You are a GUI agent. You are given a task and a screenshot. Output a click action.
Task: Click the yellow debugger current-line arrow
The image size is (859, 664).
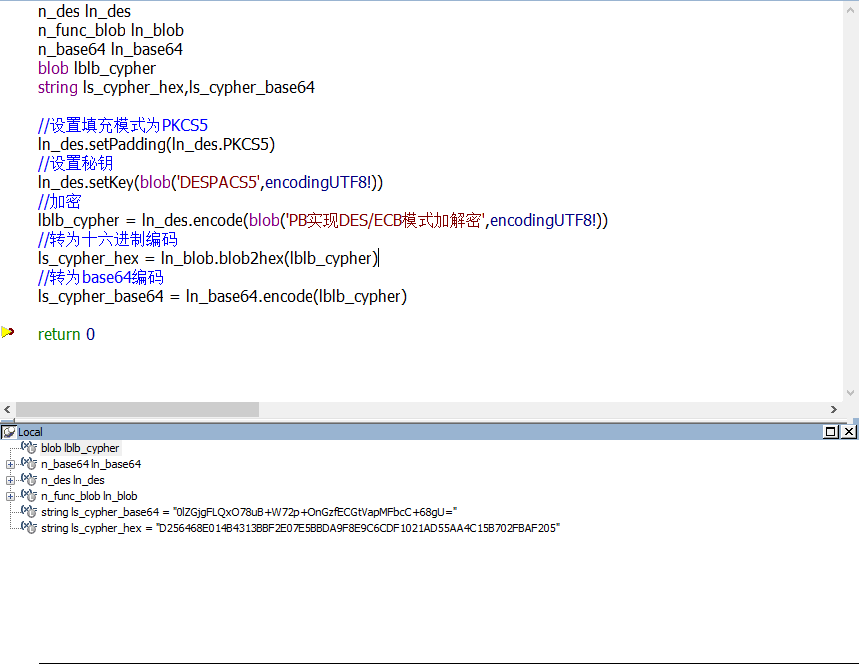(8, 332)
